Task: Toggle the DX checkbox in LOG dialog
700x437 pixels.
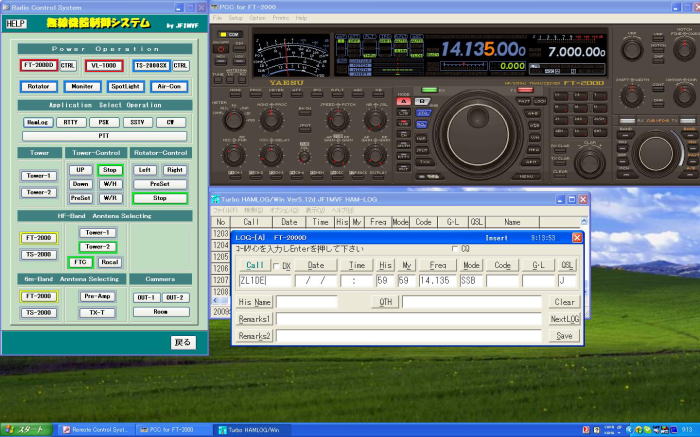Action: point(276,266)
